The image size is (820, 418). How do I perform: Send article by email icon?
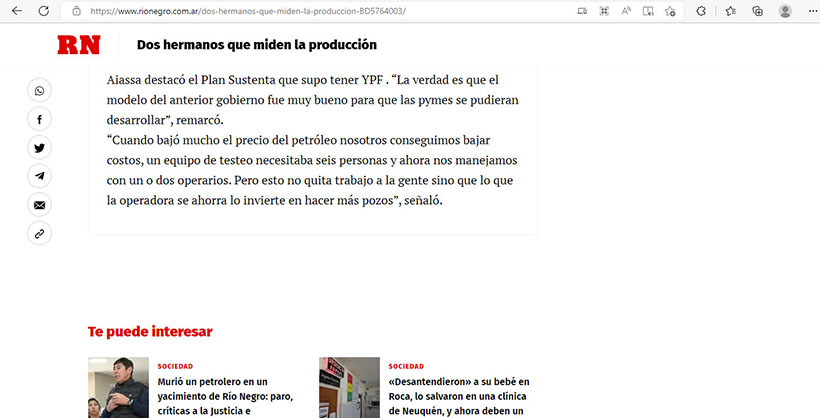coord(39,205)
